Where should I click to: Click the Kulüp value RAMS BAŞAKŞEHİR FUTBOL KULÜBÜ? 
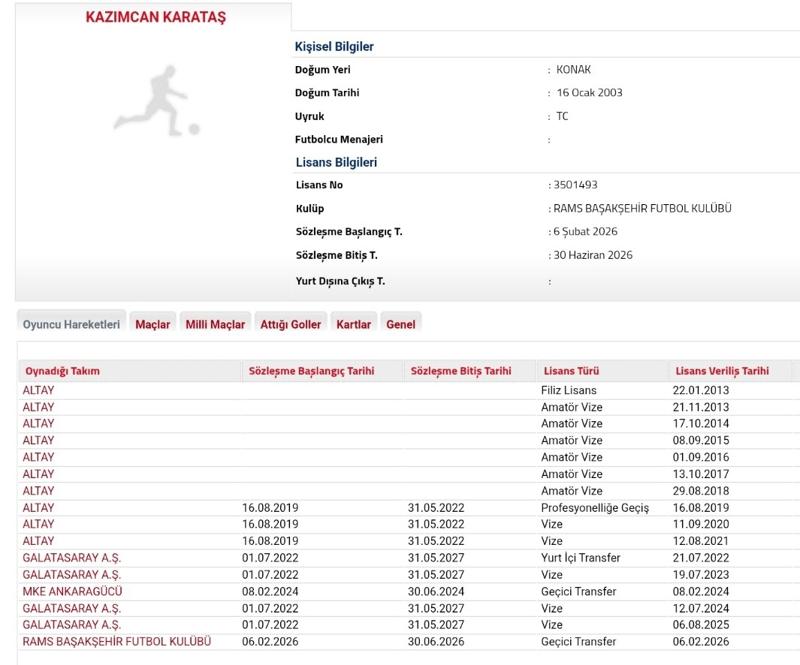click(642, 208)
